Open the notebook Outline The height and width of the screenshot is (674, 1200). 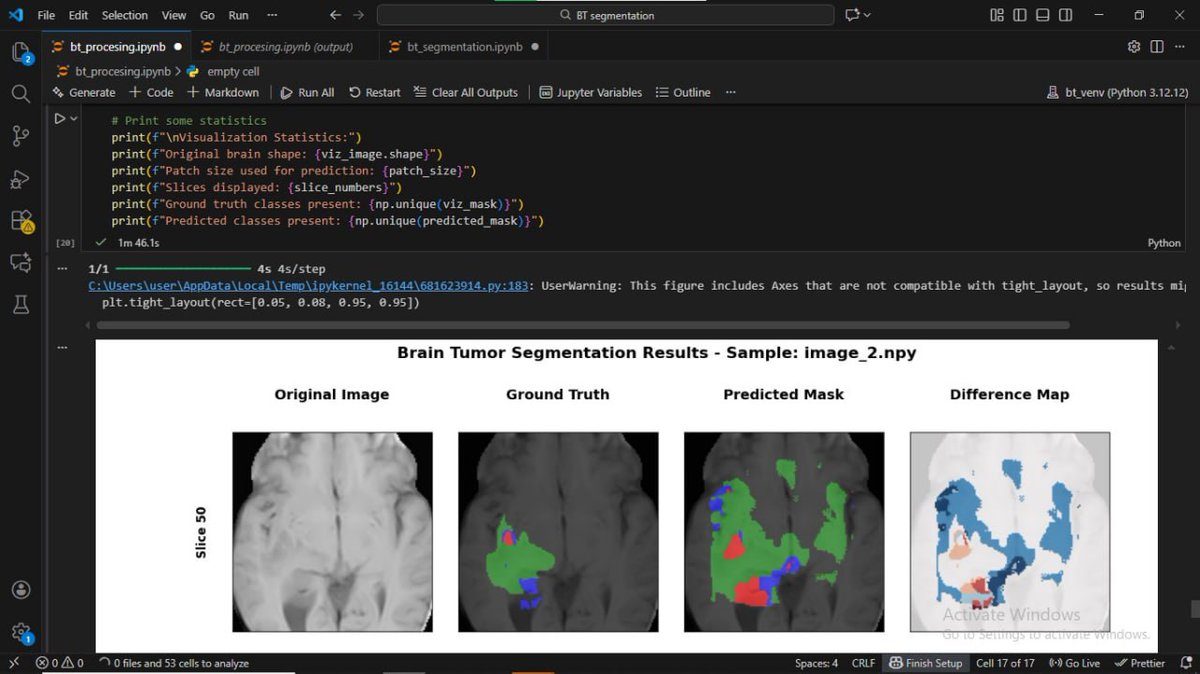(x=683, y=92)
